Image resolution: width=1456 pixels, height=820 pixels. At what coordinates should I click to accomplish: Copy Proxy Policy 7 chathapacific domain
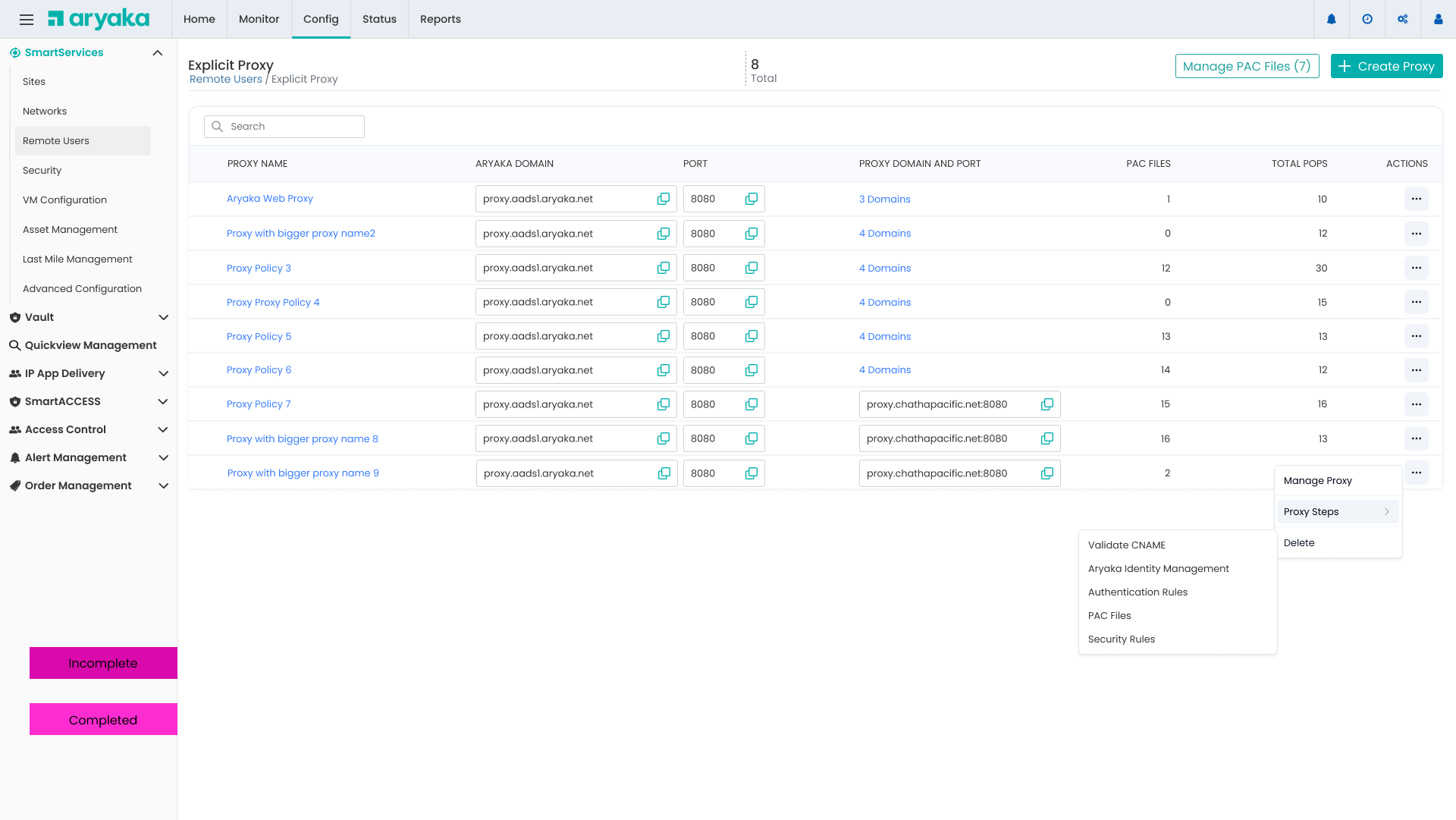[1047, 404]
